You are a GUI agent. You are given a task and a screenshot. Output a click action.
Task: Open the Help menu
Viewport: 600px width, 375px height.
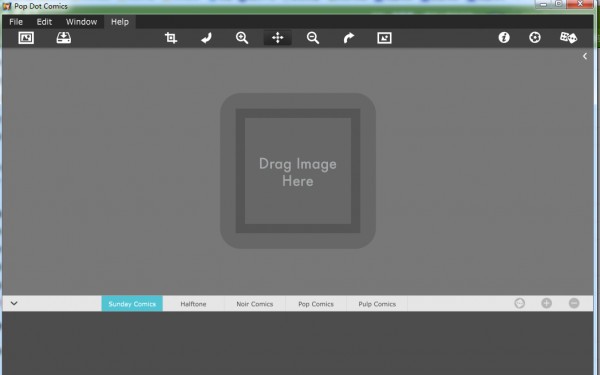tap(120, 22)
